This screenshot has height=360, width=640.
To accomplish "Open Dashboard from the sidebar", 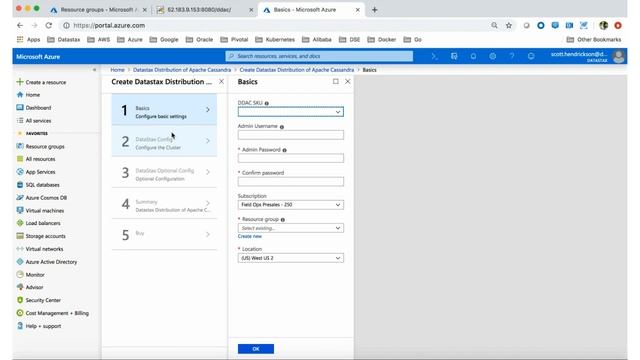I will [33, 108].
